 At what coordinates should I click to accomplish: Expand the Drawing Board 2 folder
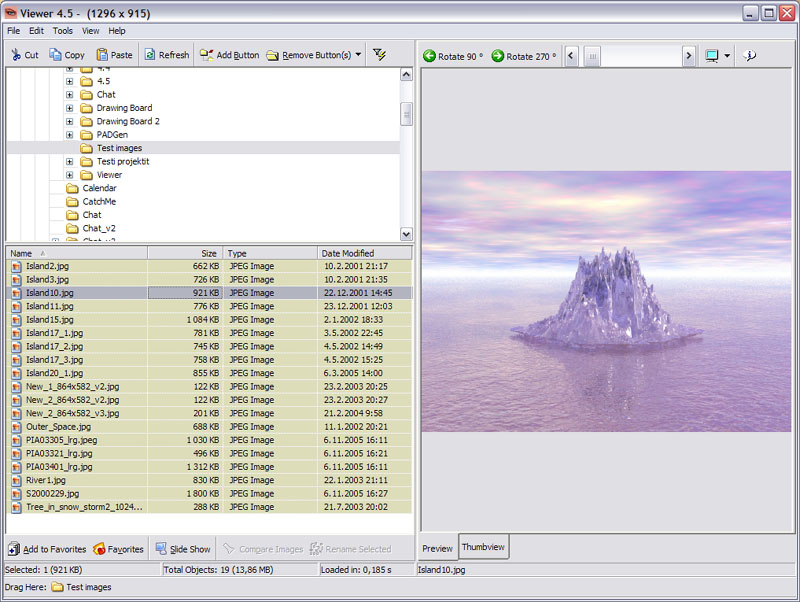coord(70,121)
